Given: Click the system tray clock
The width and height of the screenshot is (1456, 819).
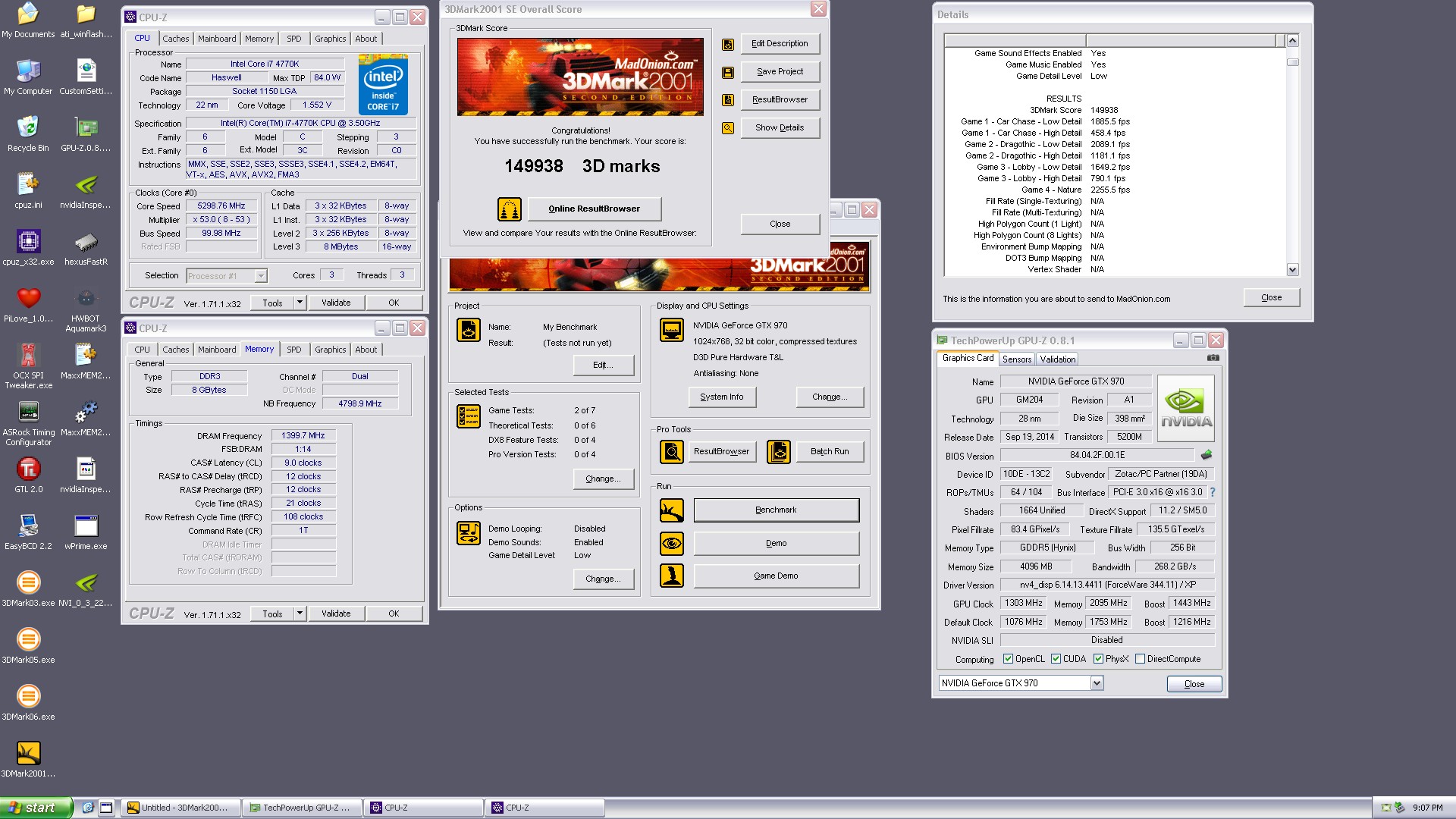Looking at the screenshot, I should coord(1427,808).
